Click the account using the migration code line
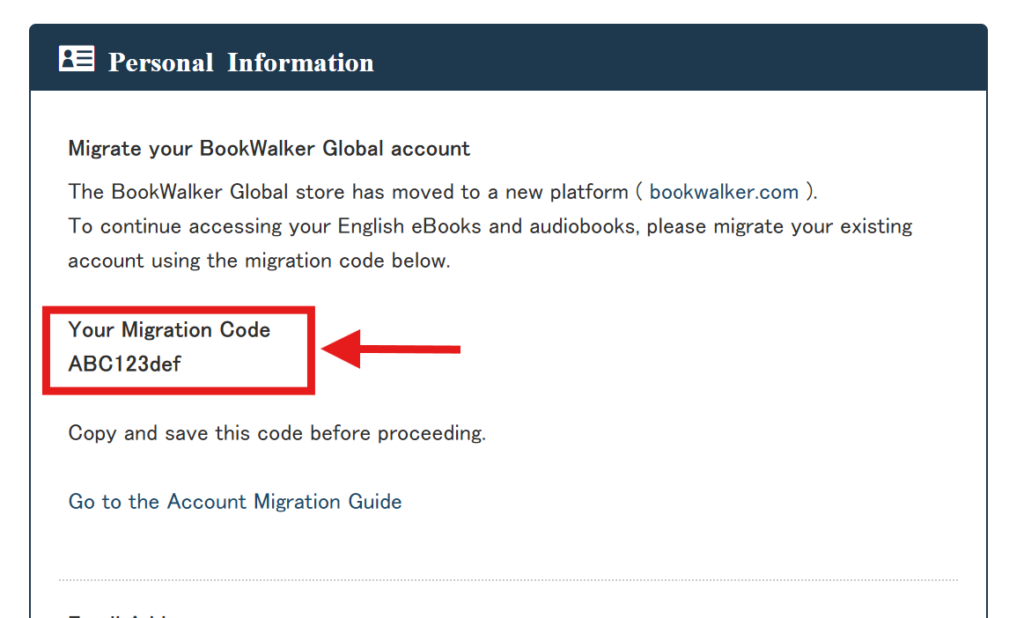The height and width of the screenshot is (618, 1024). point(259,261)
